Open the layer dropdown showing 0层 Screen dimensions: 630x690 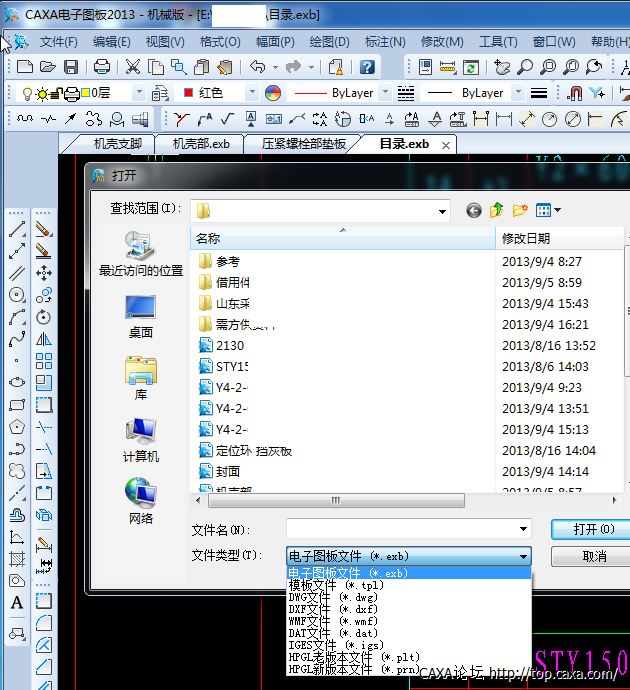tap(115, 93)
